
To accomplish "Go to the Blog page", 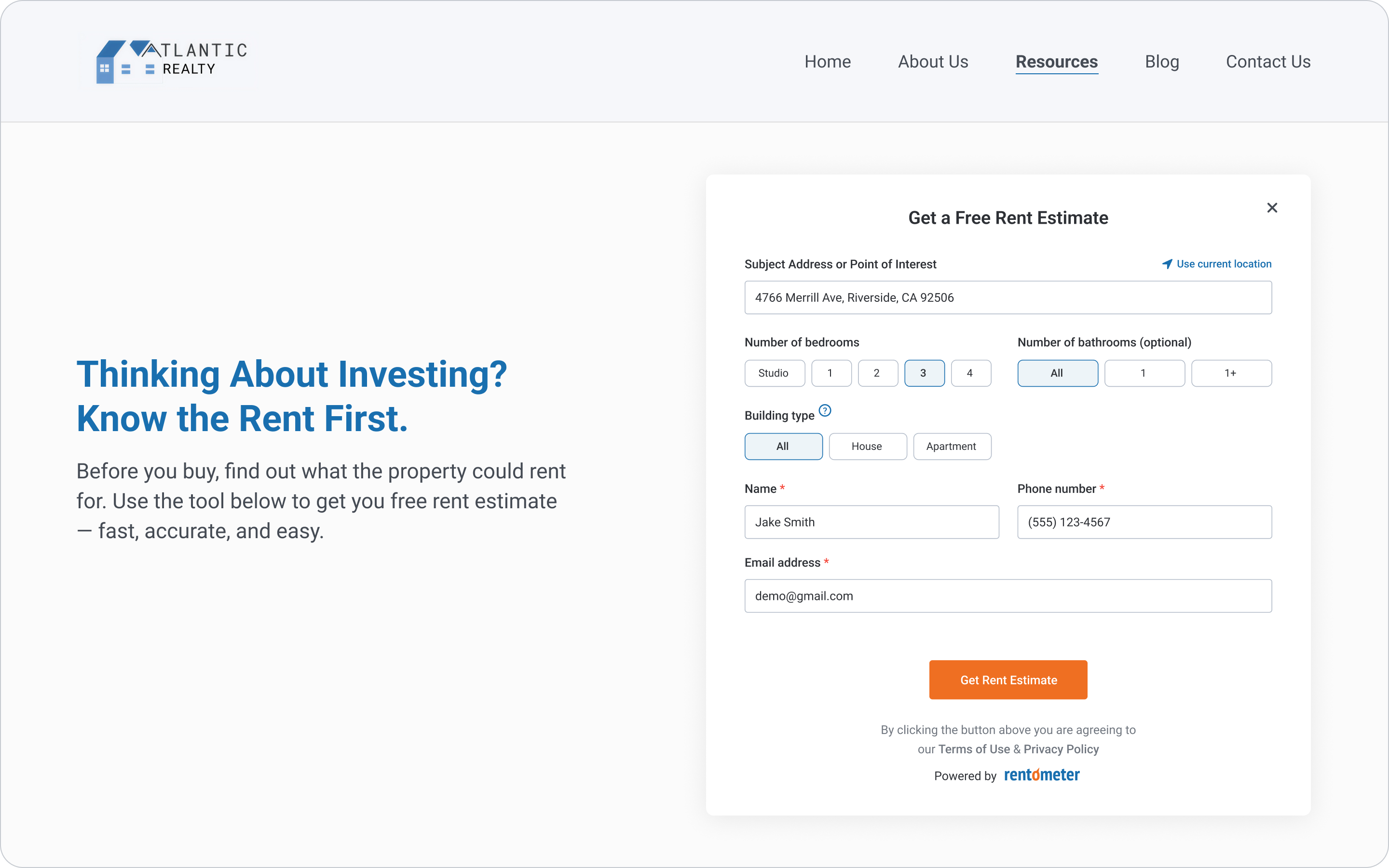I will click(1162, 61).
